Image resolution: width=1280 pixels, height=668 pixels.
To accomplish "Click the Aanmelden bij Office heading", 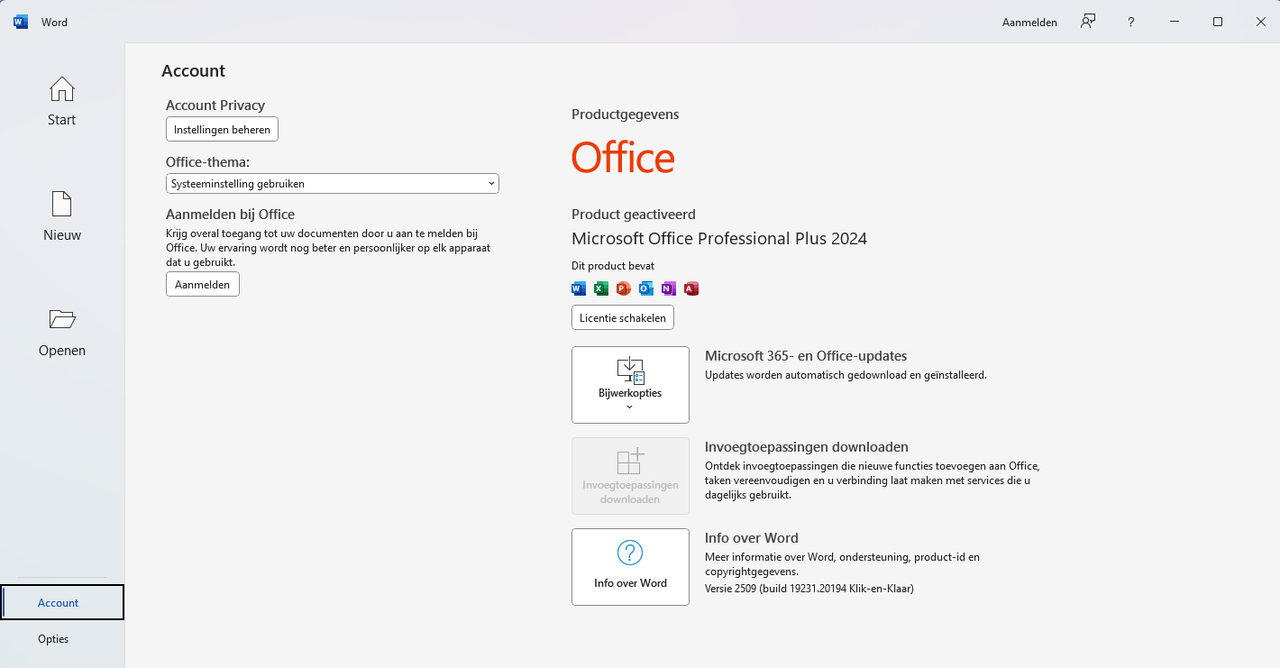I will tap(230, 214).
